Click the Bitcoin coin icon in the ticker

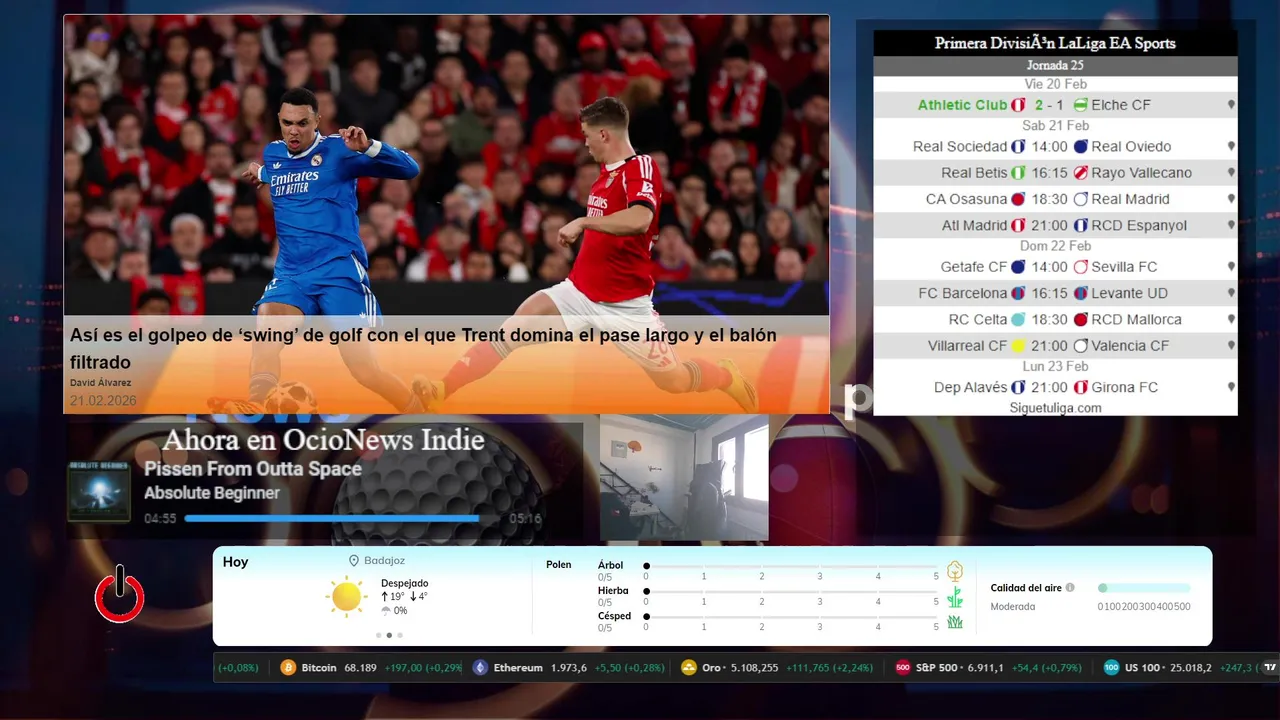288,667
